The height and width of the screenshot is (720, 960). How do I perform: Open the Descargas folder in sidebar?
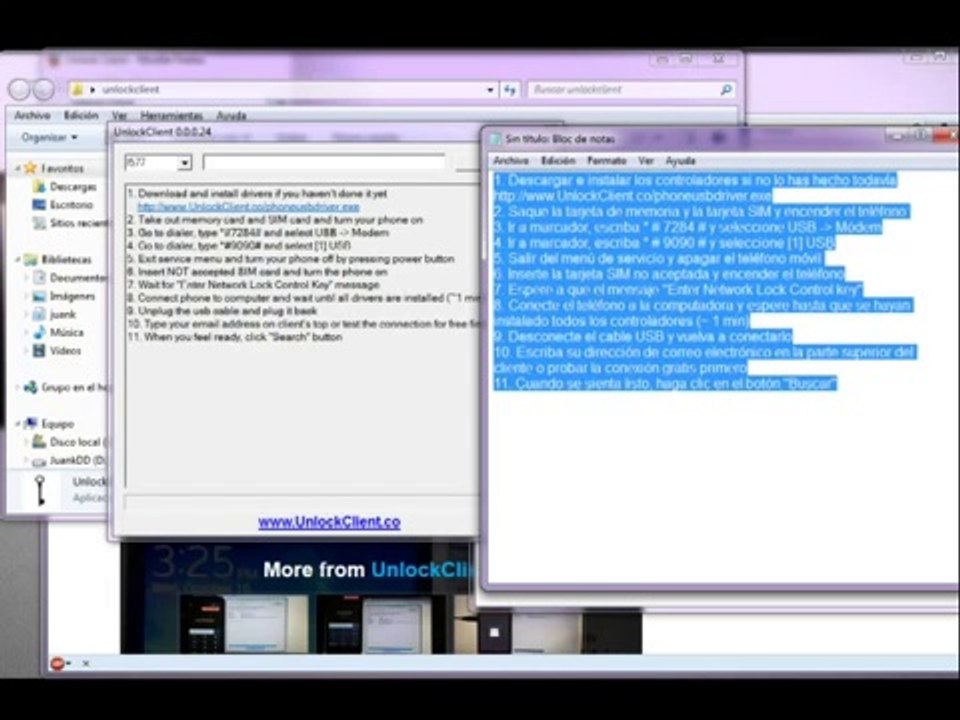coord(73,187)
